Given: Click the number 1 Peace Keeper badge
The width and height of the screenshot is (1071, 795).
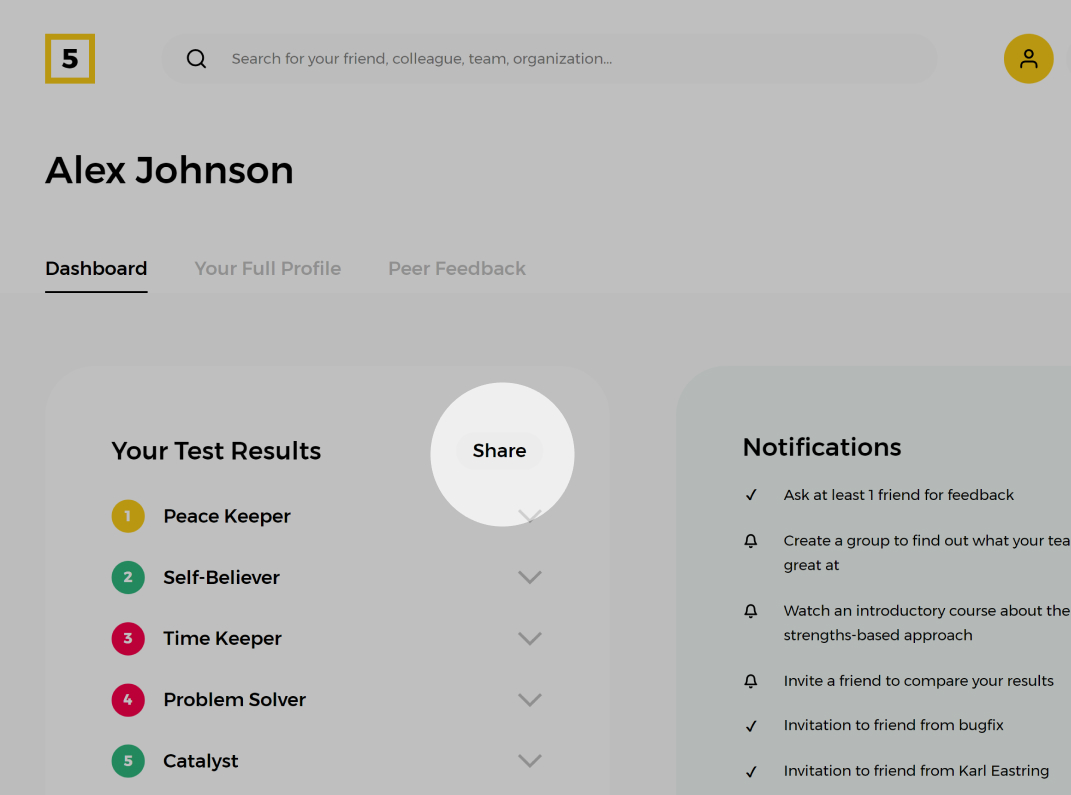Looking at the screenshot, I should [x=128, y=516].
